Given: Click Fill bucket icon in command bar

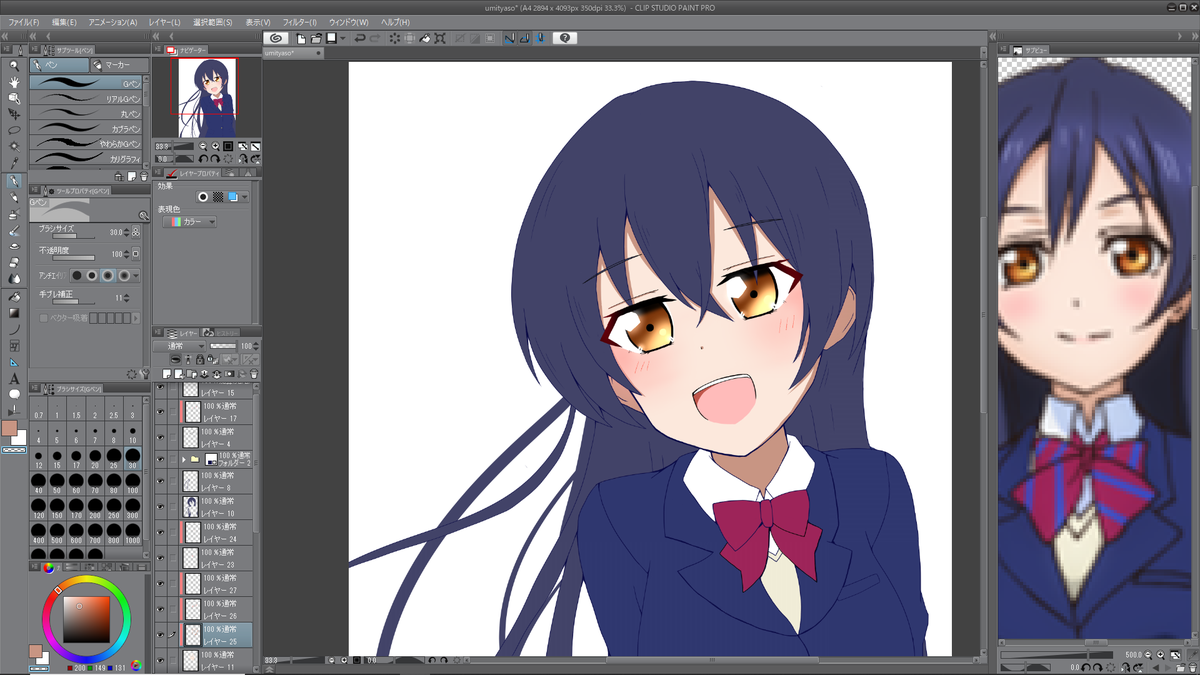Looking at the screenshot, I should (x=425, y=38).
